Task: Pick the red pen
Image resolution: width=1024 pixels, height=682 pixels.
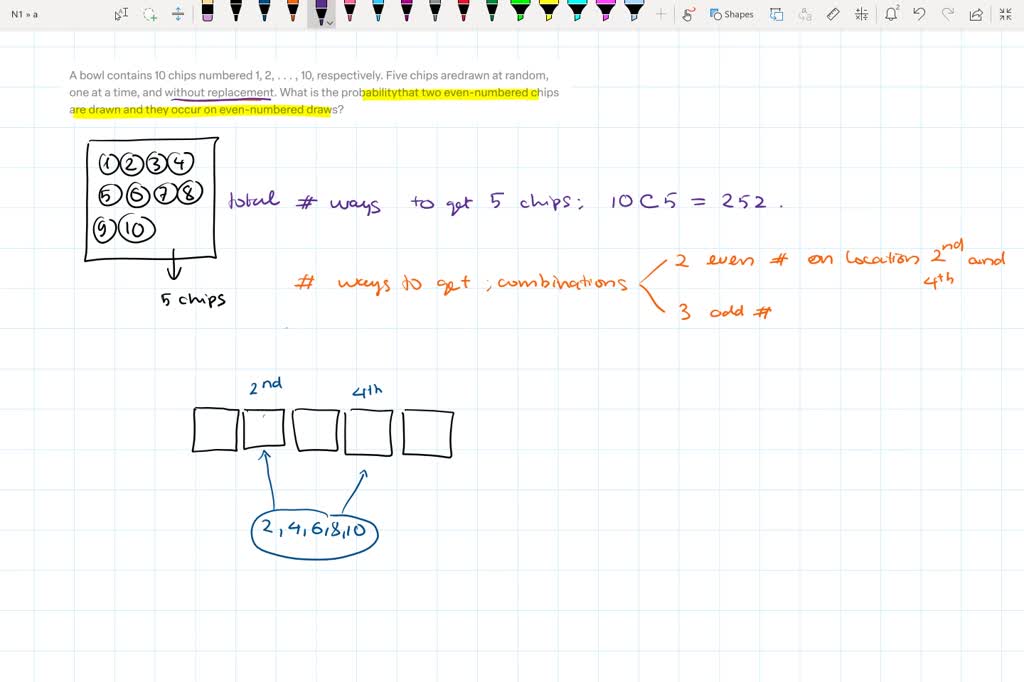Action: (x=463, y=11)
